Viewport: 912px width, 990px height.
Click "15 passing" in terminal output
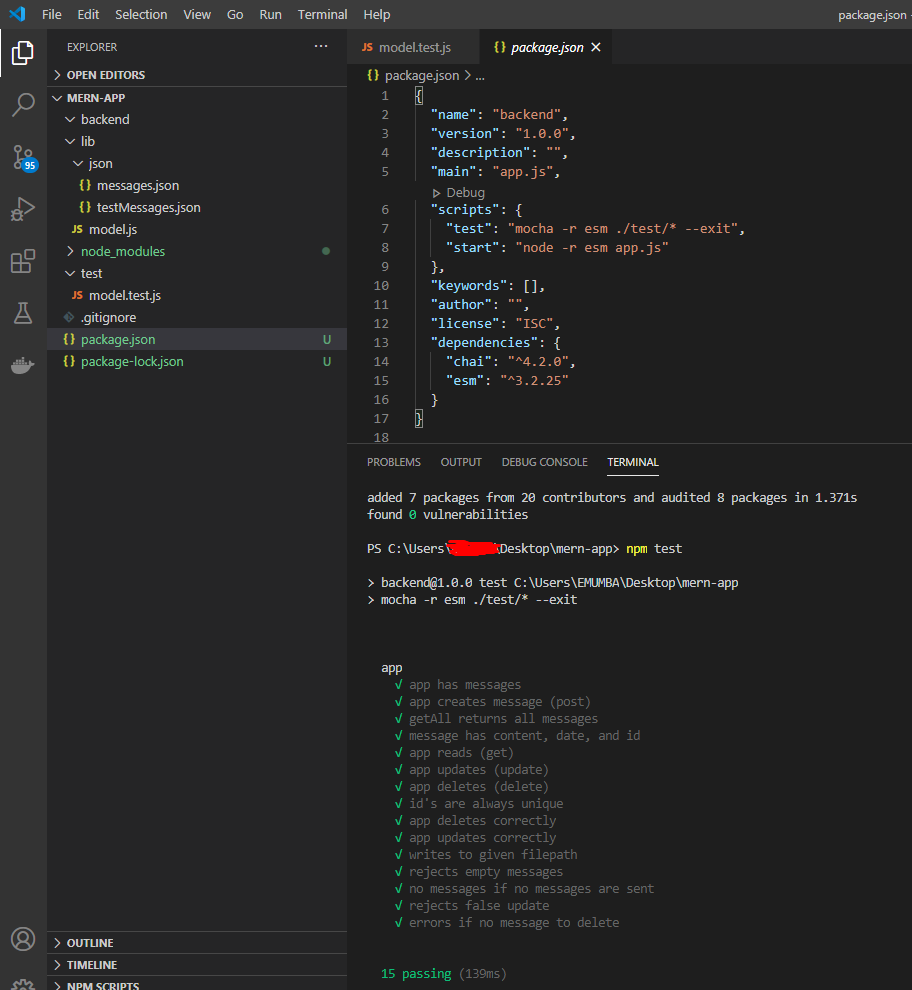416,974
